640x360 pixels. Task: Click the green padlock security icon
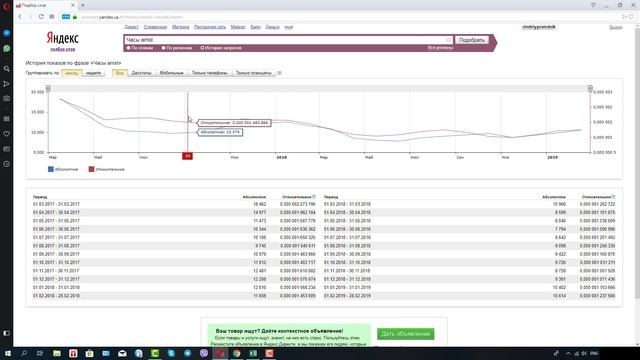point(75,17)
